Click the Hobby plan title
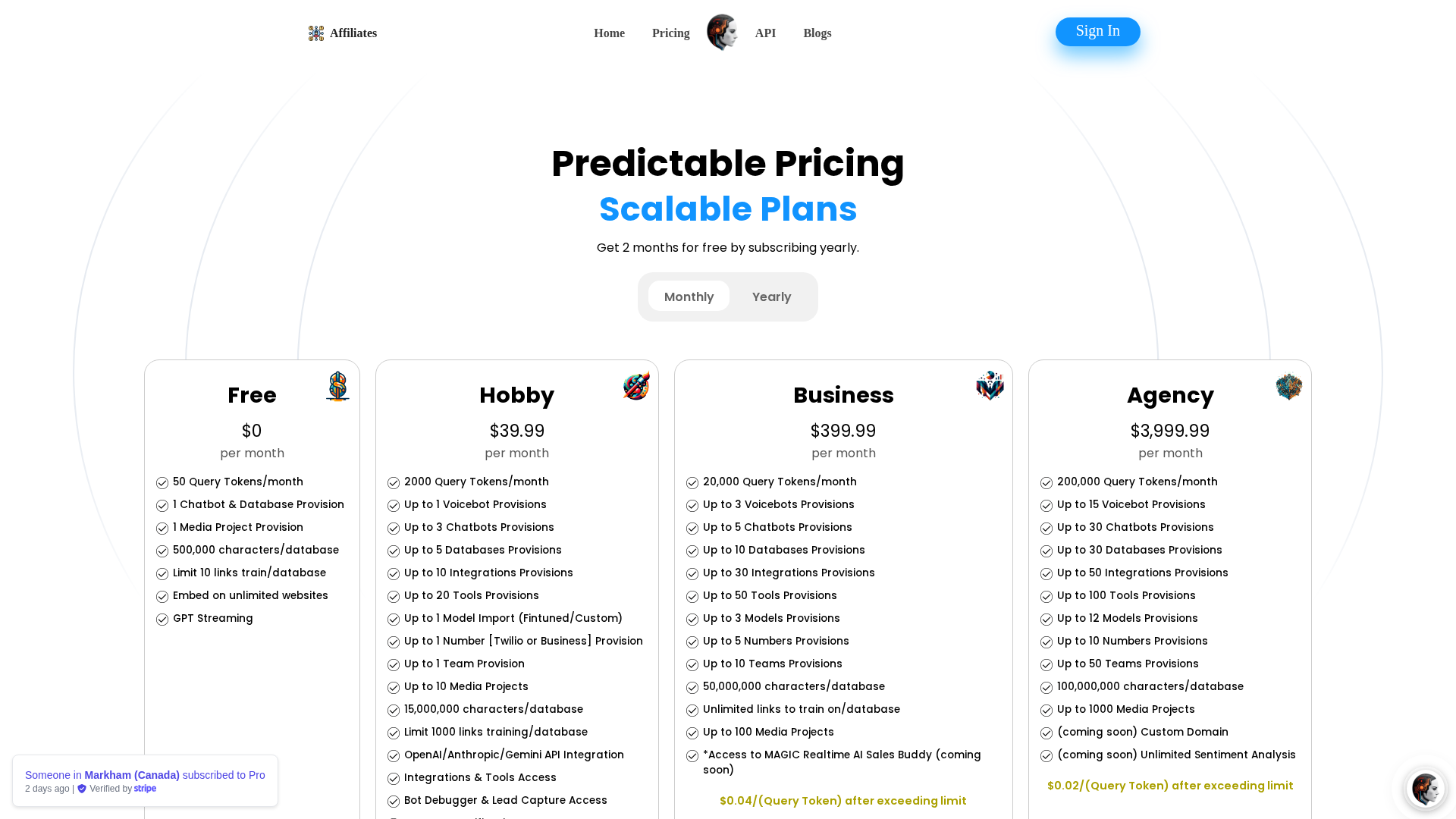The height and width of the screenshot is (819, 1456). (x=516, y=395)
